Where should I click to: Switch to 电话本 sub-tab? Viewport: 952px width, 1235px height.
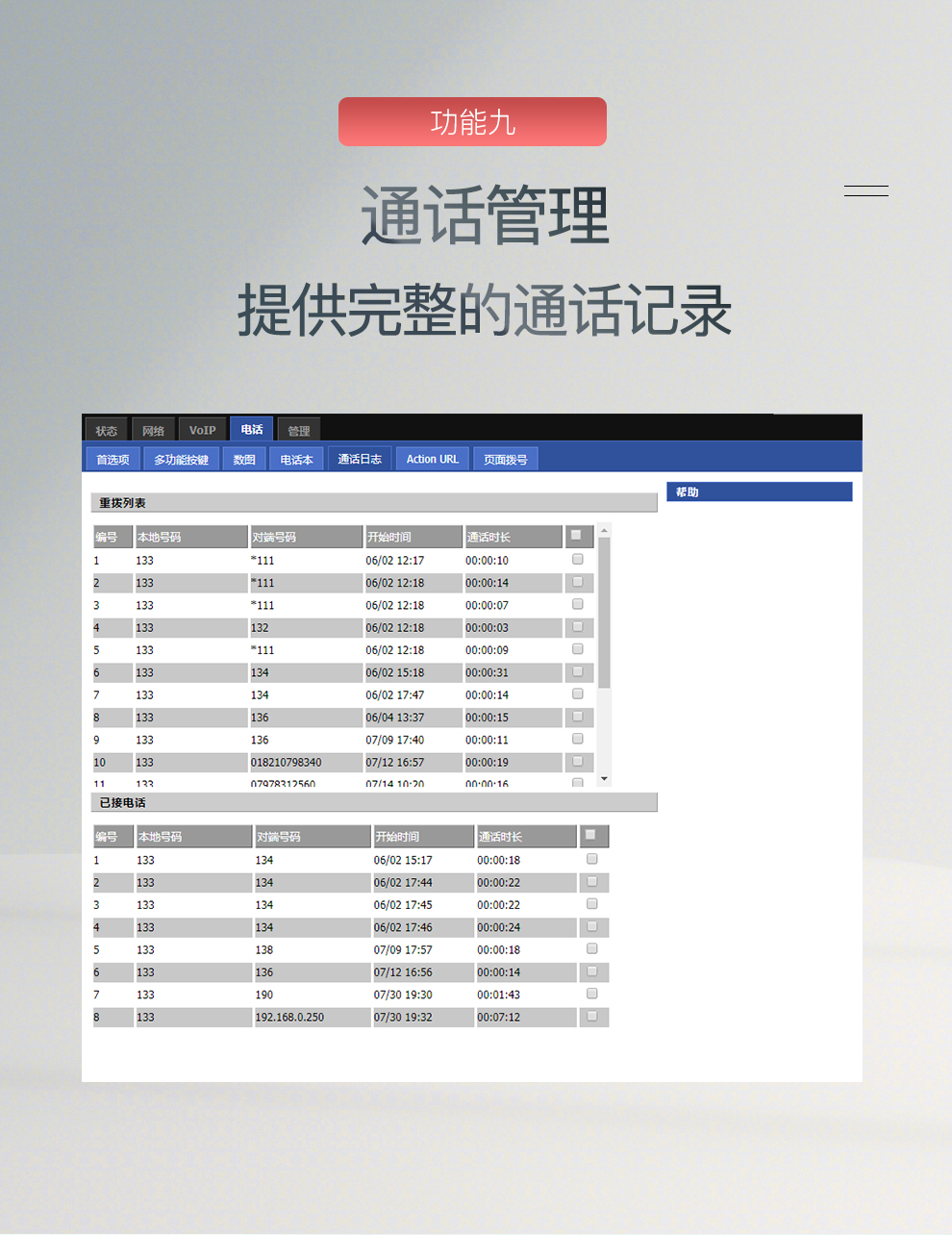coord(296,460)
